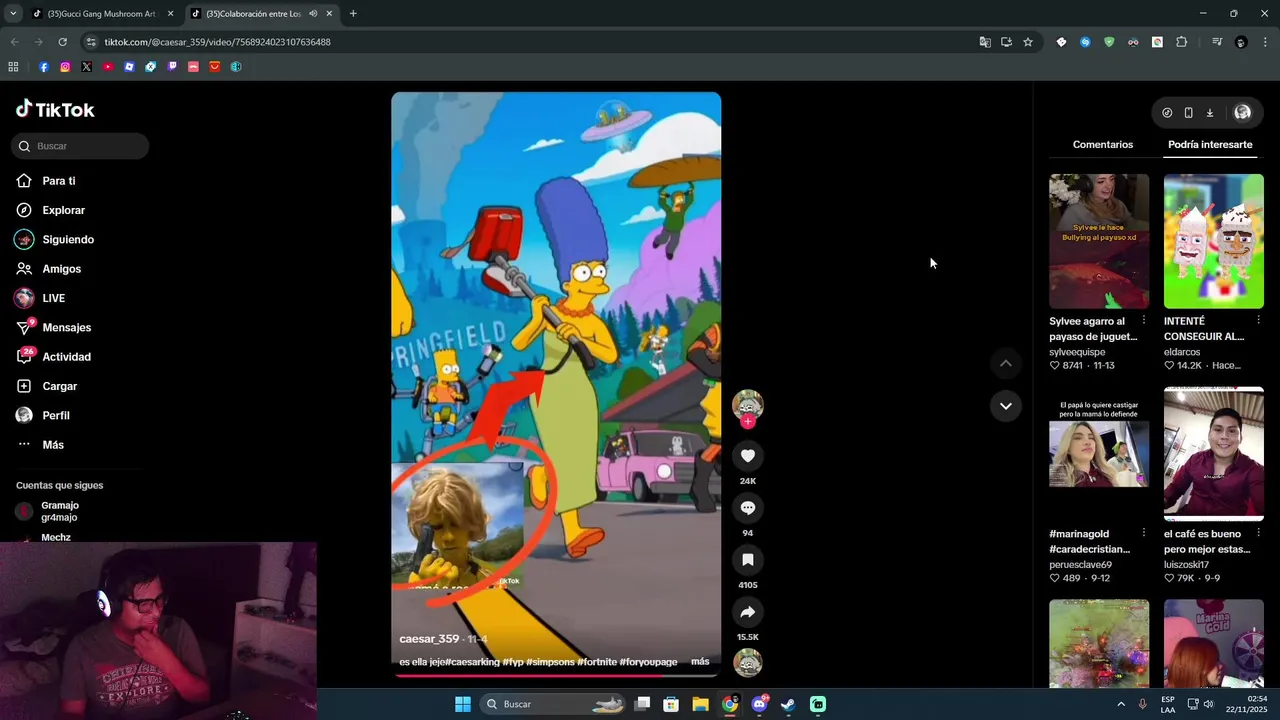Open options menu for #marinagold video

(x=1144, y=533)
